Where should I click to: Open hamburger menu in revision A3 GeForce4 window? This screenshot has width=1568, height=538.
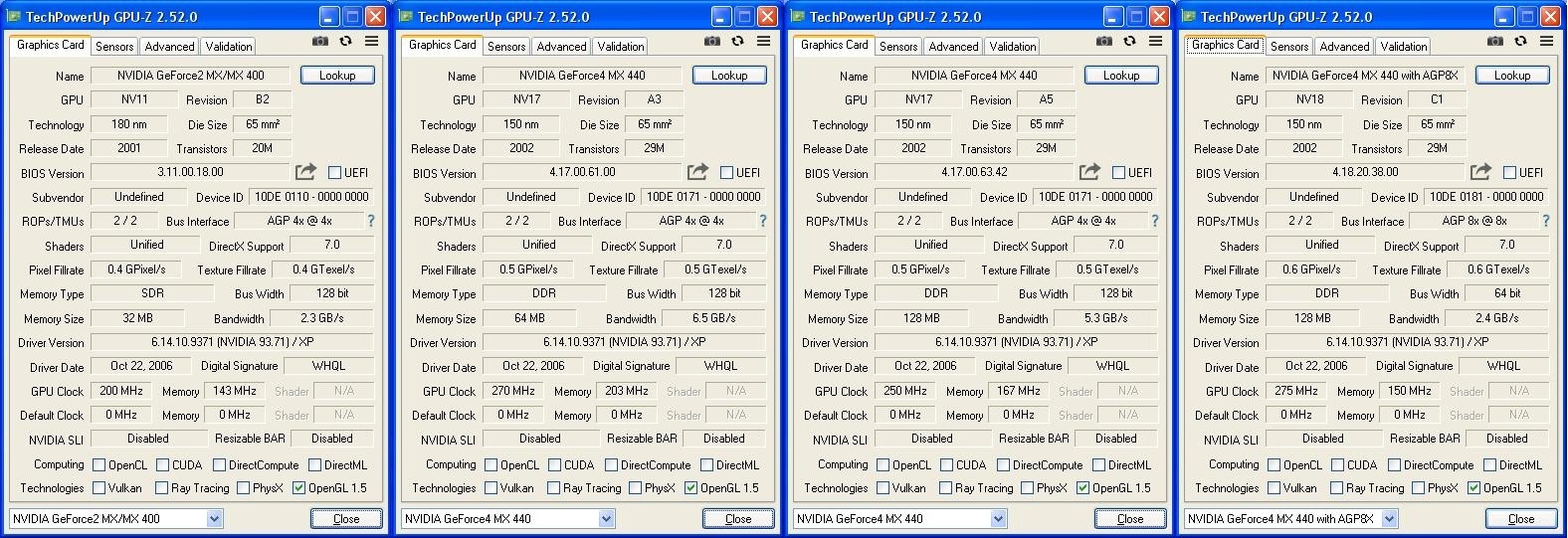[763, 42]
